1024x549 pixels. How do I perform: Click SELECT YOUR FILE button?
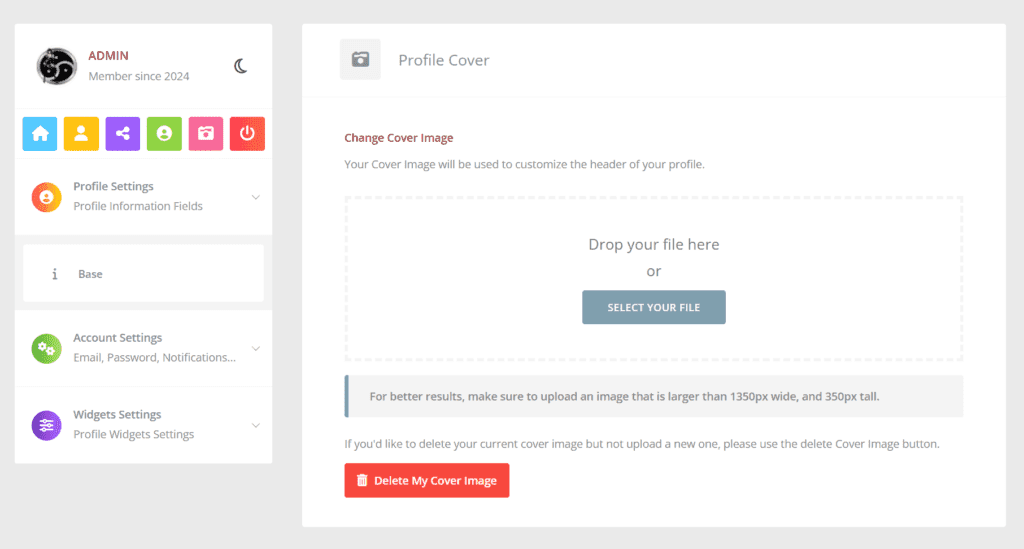654,307
